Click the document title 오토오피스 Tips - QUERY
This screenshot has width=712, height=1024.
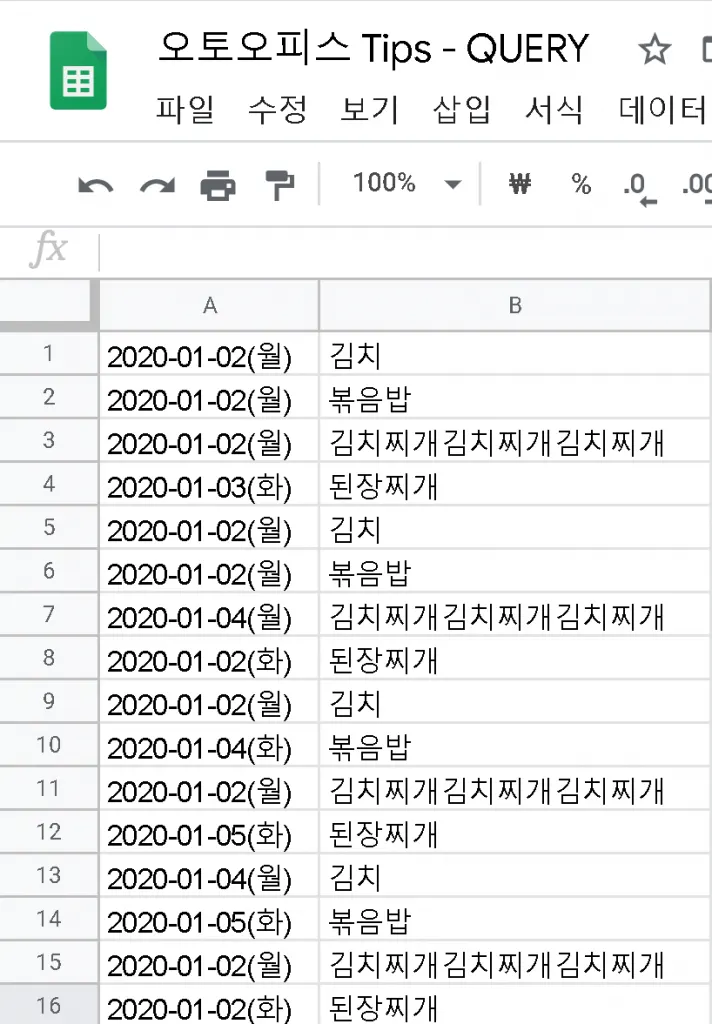pyautogui.click(x=374, y=48)
